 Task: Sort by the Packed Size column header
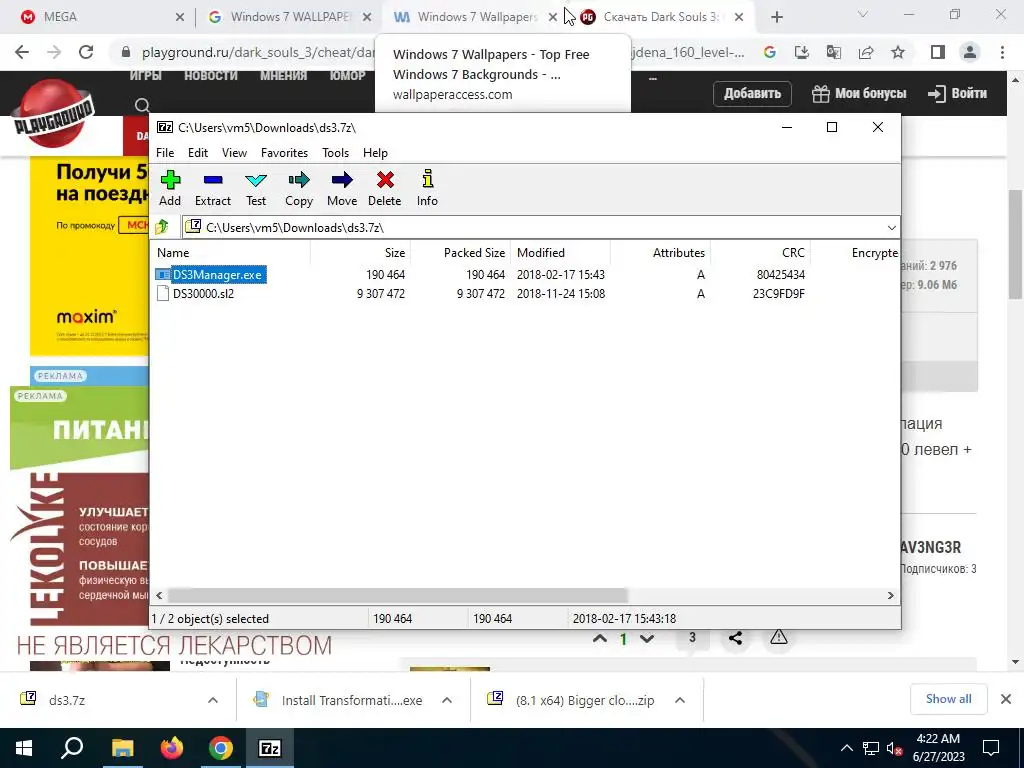460,253
